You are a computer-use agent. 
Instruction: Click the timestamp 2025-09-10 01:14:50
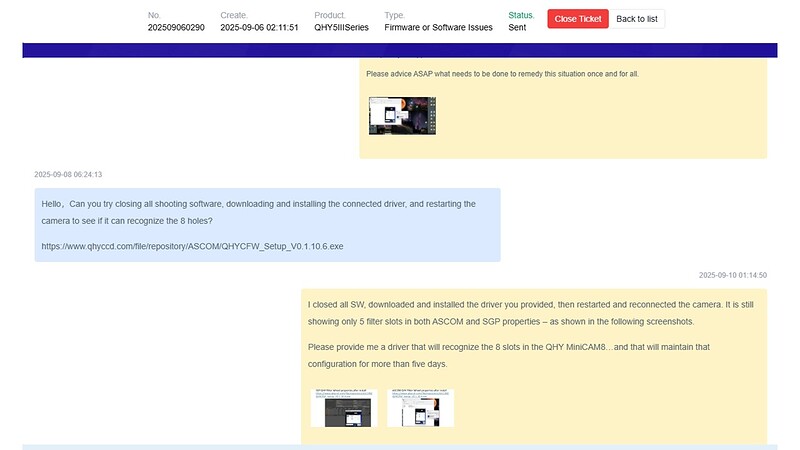pyautogui.click(x=732, y=275)
